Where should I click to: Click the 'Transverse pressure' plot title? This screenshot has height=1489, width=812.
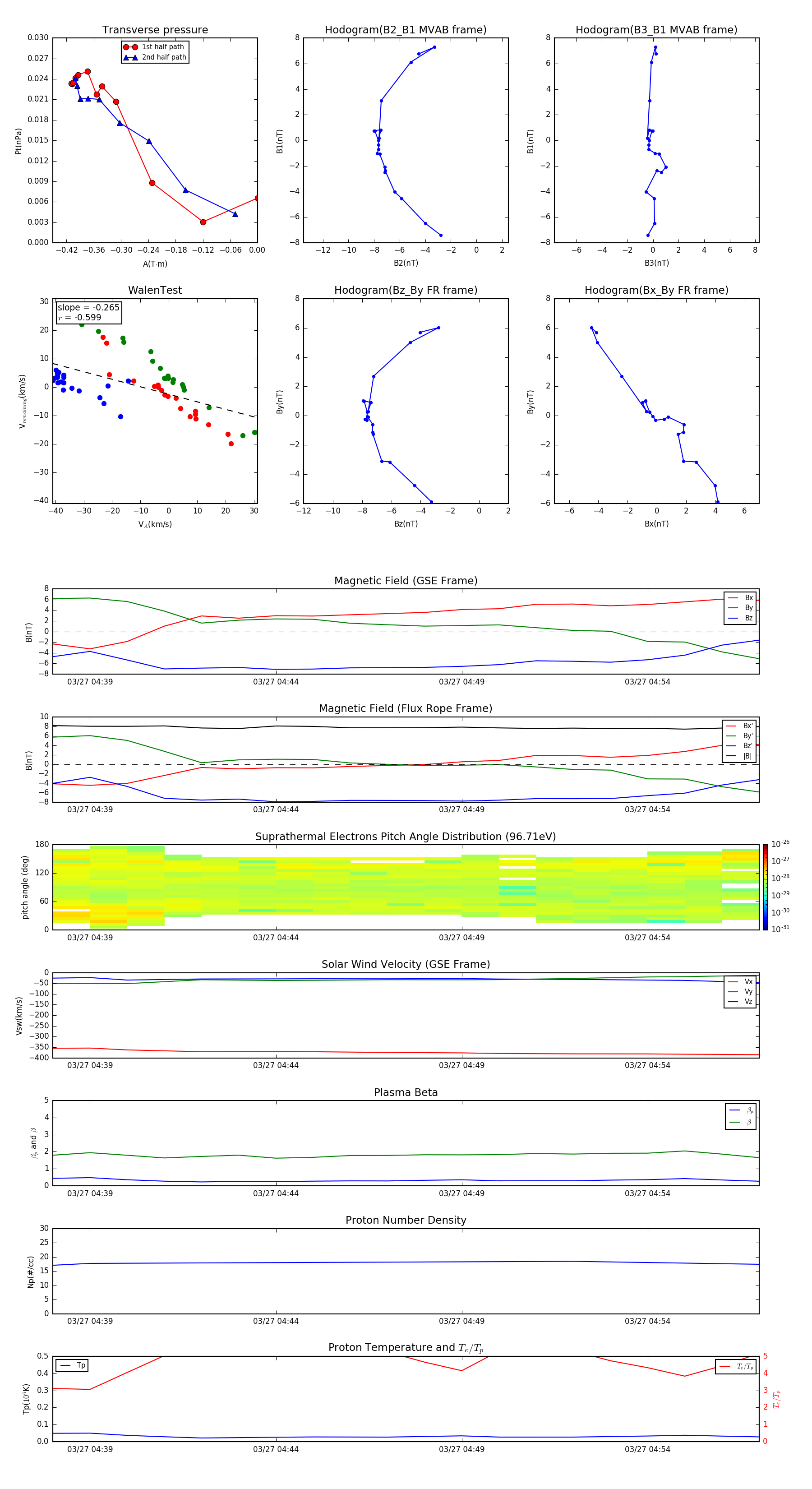[x=155, y=30]
